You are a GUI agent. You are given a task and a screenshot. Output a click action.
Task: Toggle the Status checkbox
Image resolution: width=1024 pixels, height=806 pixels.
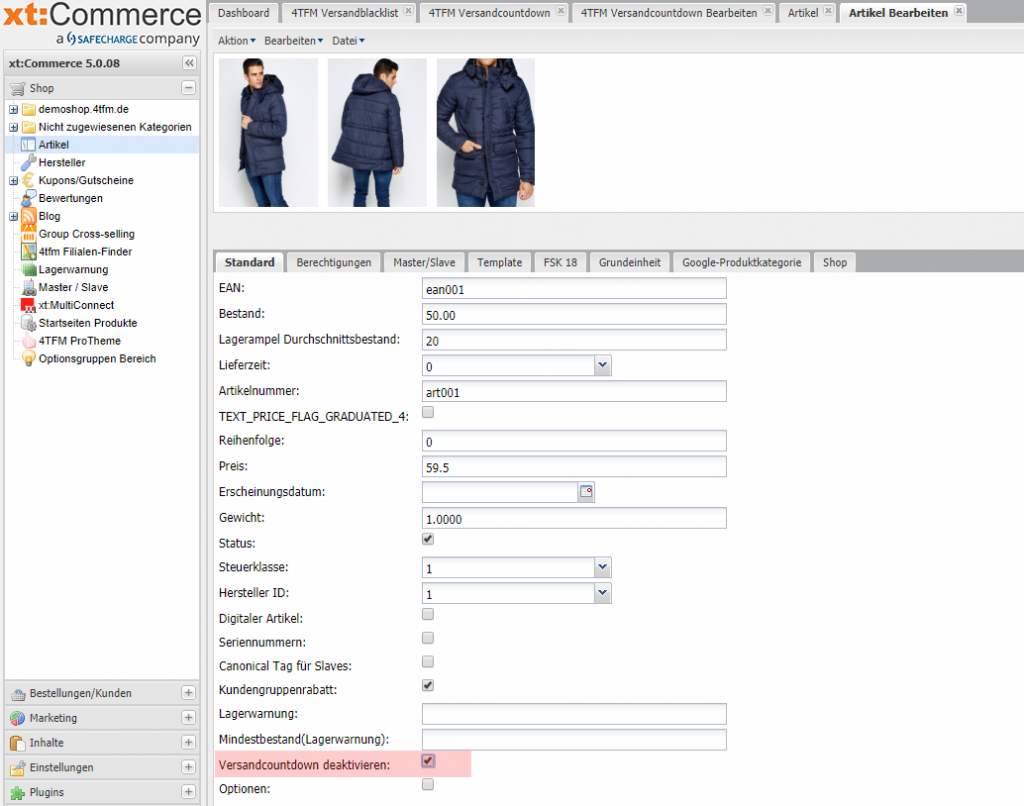[428, 539]
